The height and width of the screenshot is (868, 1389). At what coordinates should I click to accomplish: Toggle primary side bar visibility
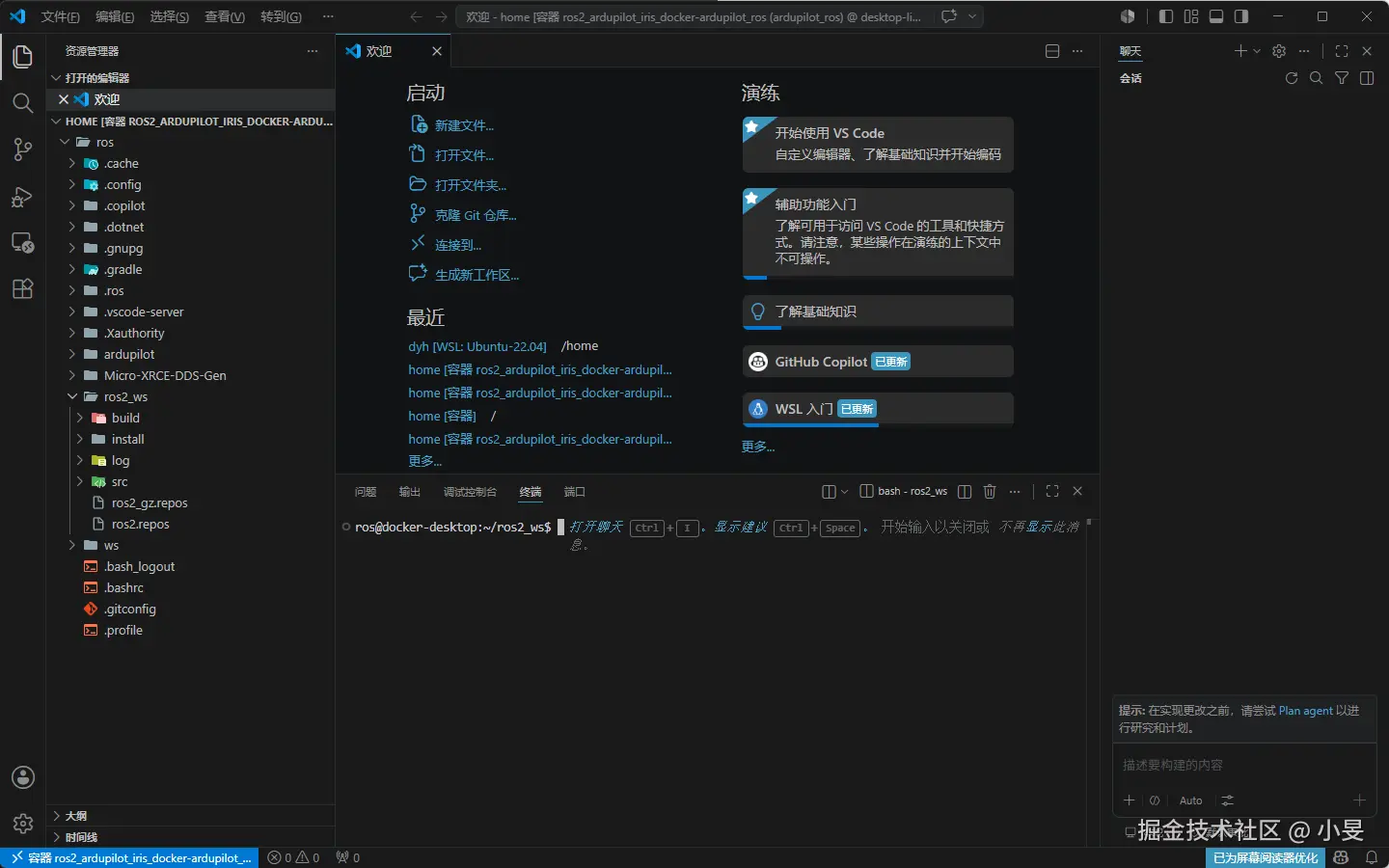[x=1166, y=16]
